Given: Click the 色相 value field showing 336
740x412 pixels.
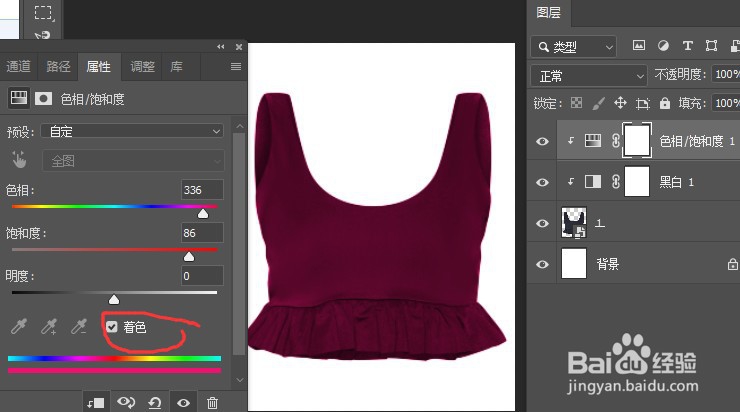Looking at the screenshot, I should tap(202, 190).
